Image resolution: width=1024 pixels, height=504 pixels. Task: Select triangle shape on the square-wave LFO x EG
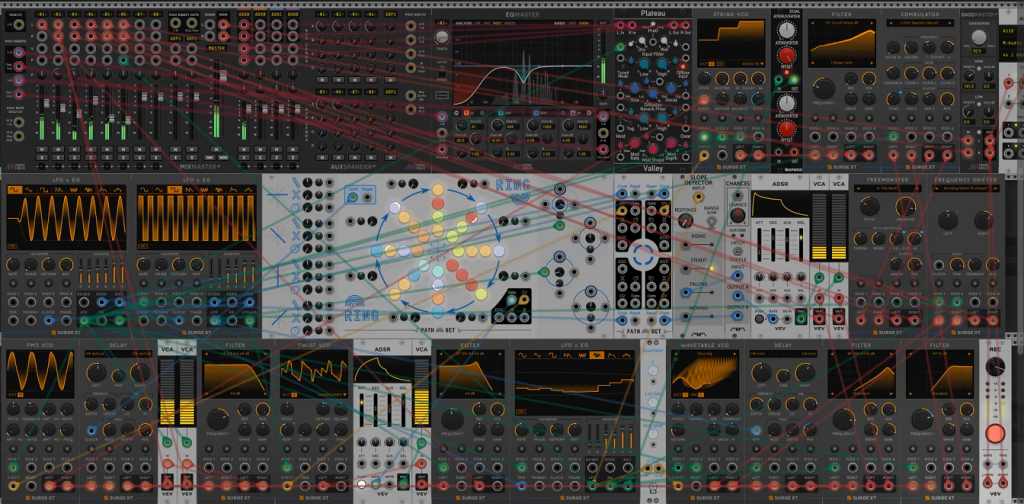click(x=159, y=189)
